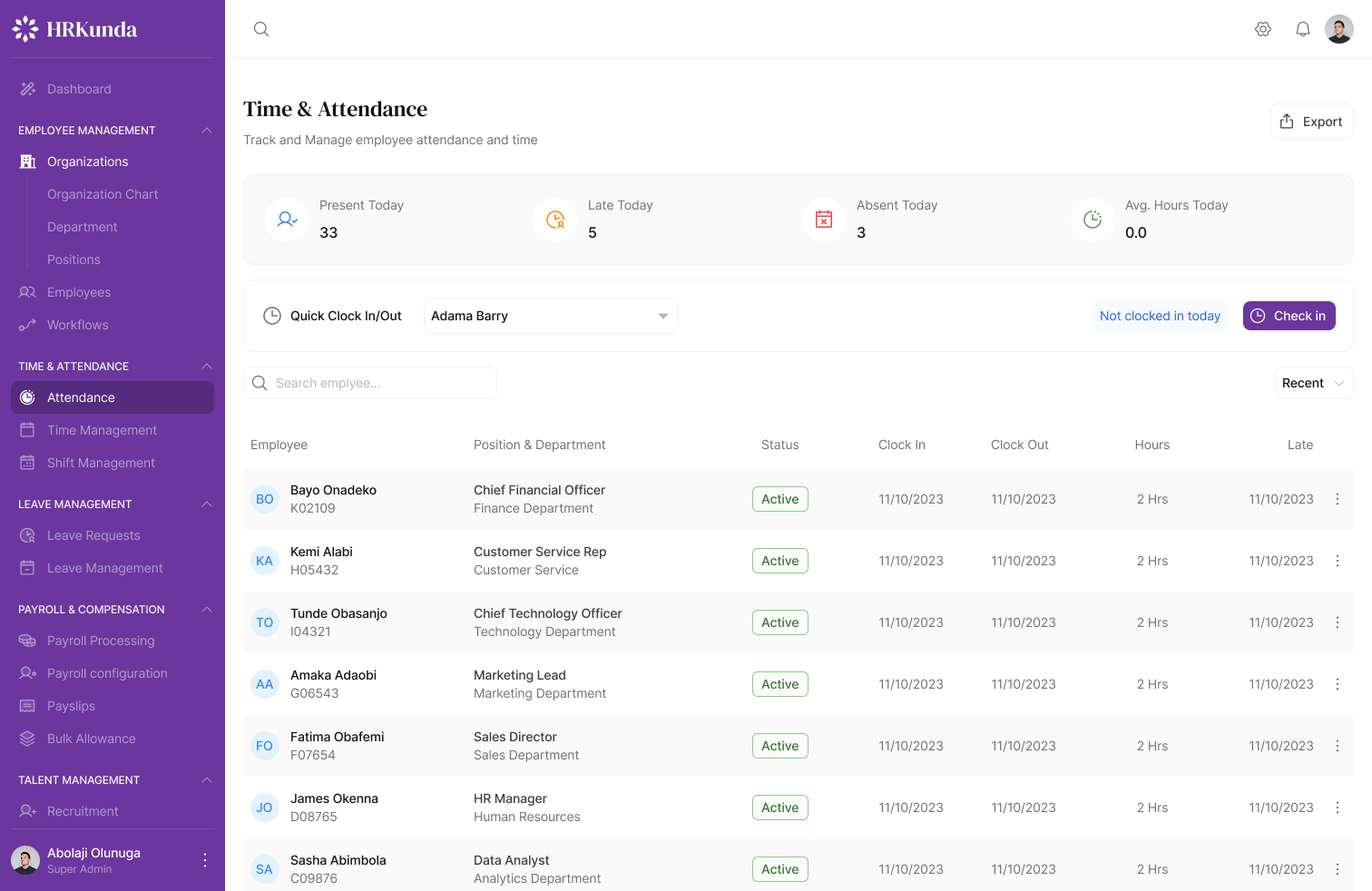The width and height of the screenshot is (1372, 891).
Task: Click the Export button
Action: 1311,121
